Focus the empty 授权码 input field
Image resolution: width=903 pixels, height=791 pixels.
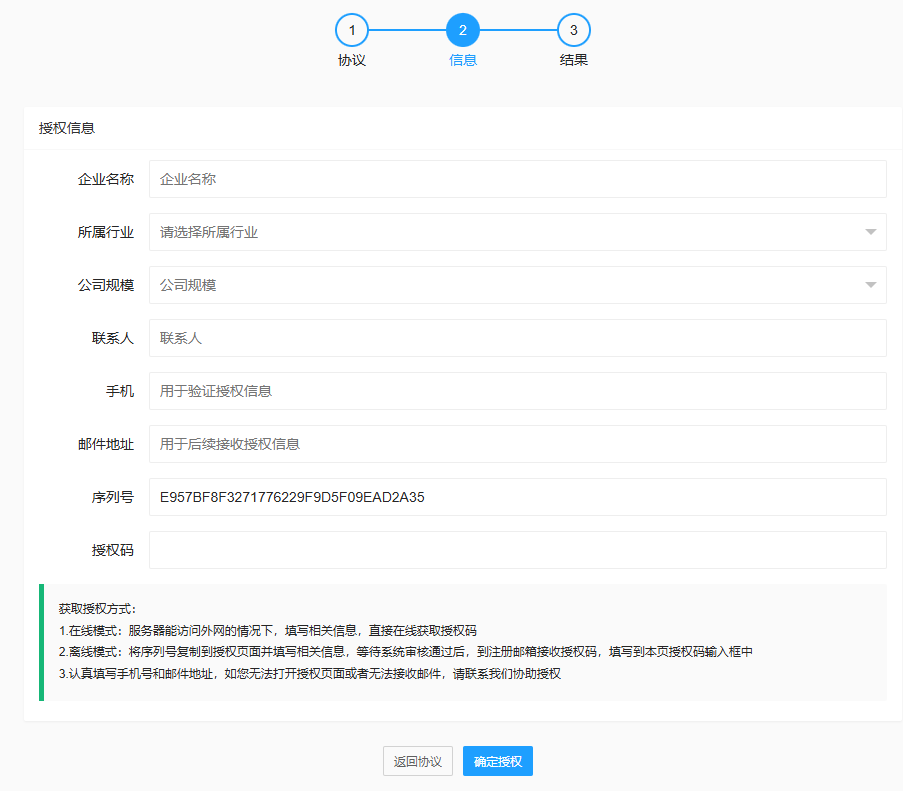[x=517, y=550]
